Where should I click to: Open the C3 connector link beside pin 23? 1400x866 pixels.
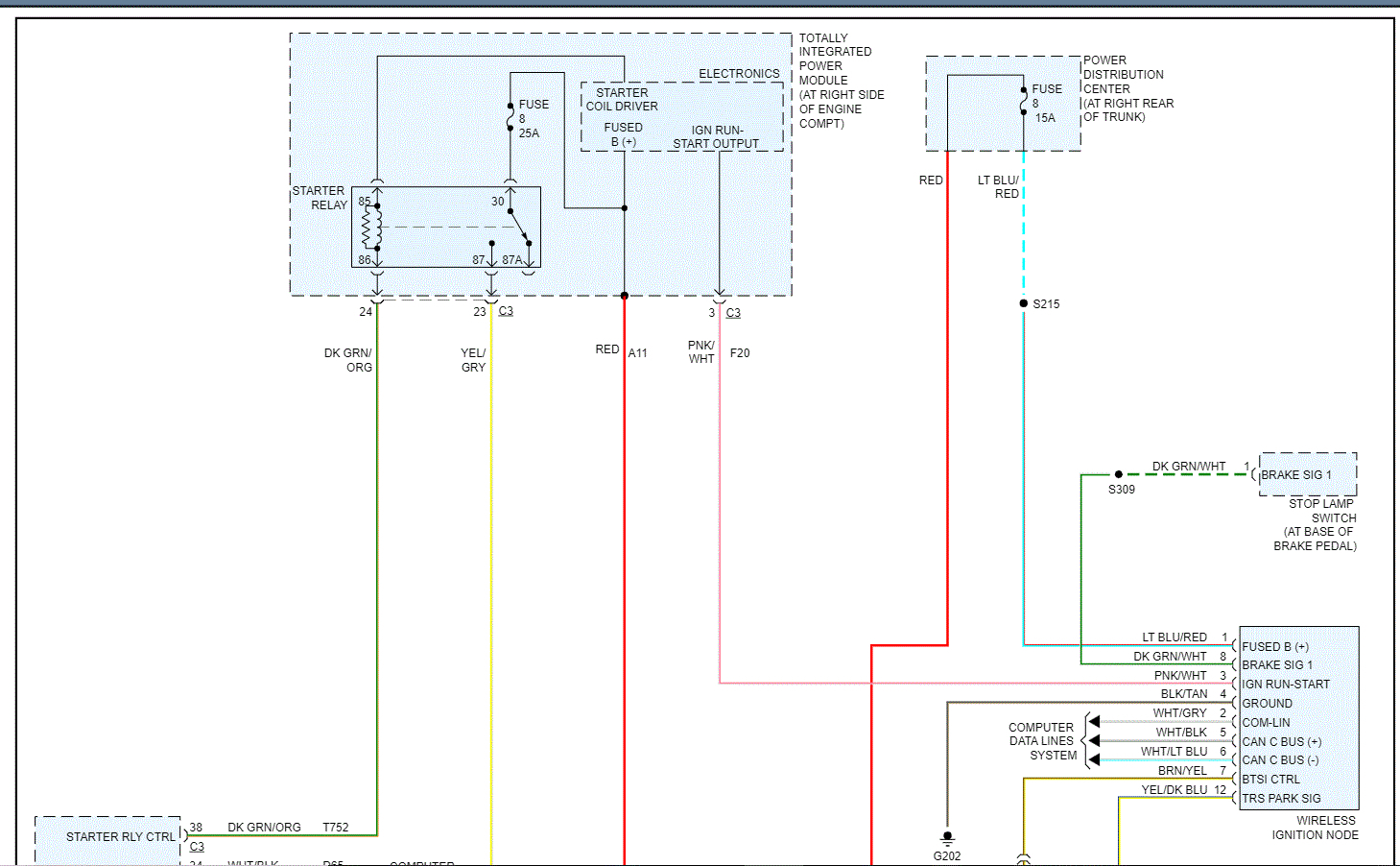coord(506,311)
